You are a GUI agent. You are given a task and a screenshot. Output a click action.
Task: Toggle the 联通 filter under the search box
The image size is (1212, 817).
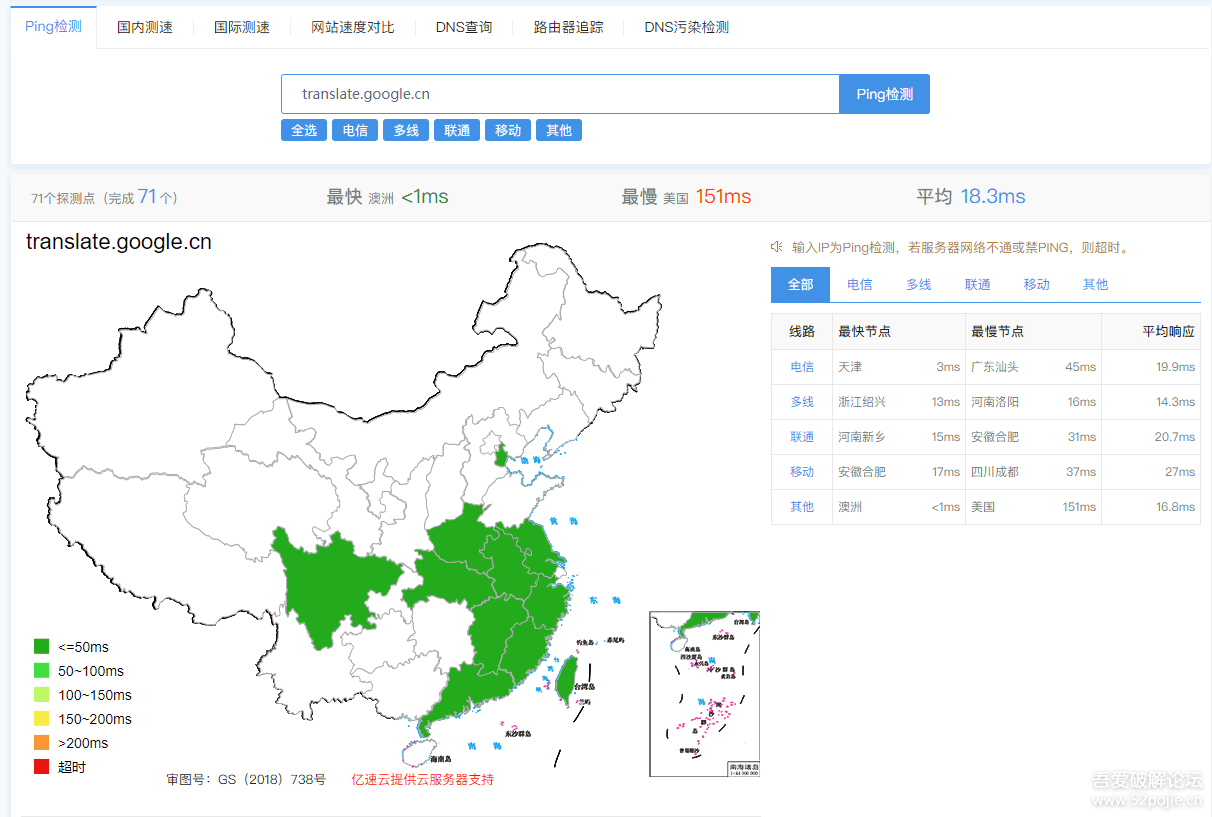[x=457, y=130]
